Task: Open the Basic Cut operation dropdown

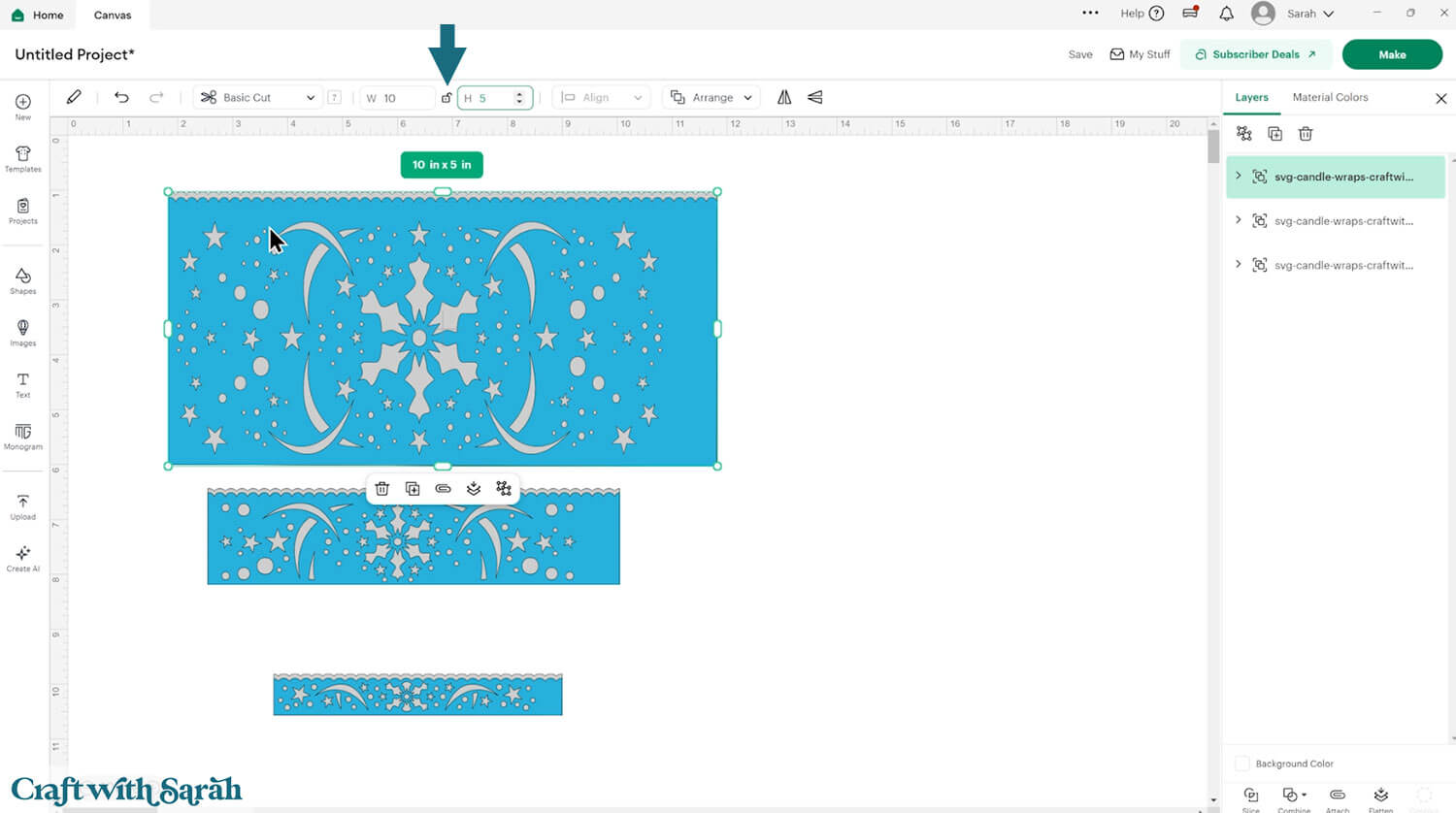Action: tap(258, 97)
